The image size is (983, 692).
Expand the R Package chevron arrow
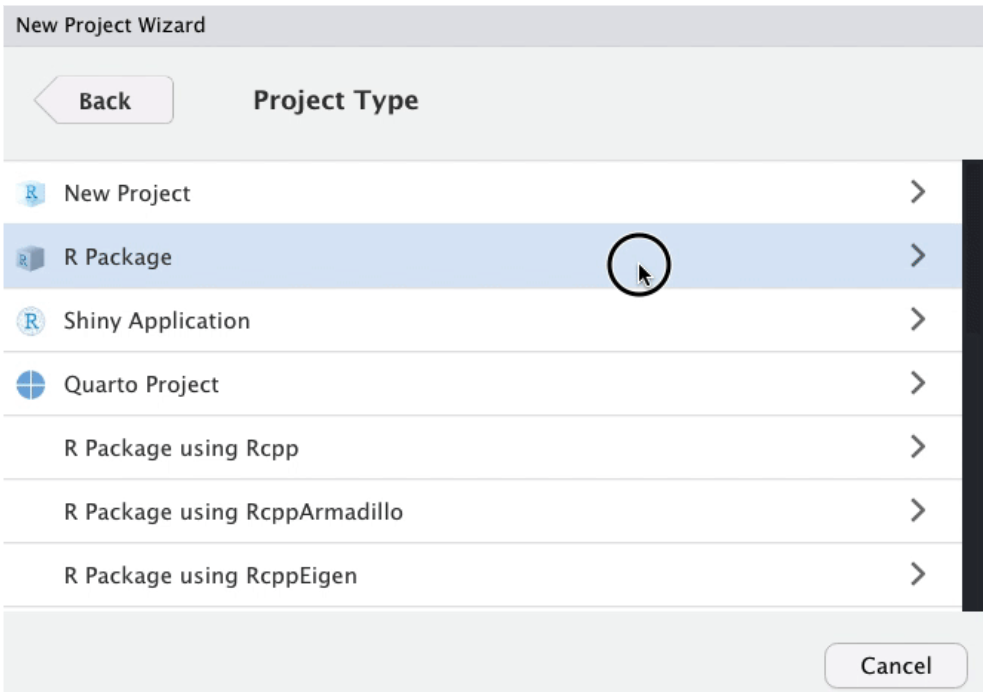(x=918, y=257)
